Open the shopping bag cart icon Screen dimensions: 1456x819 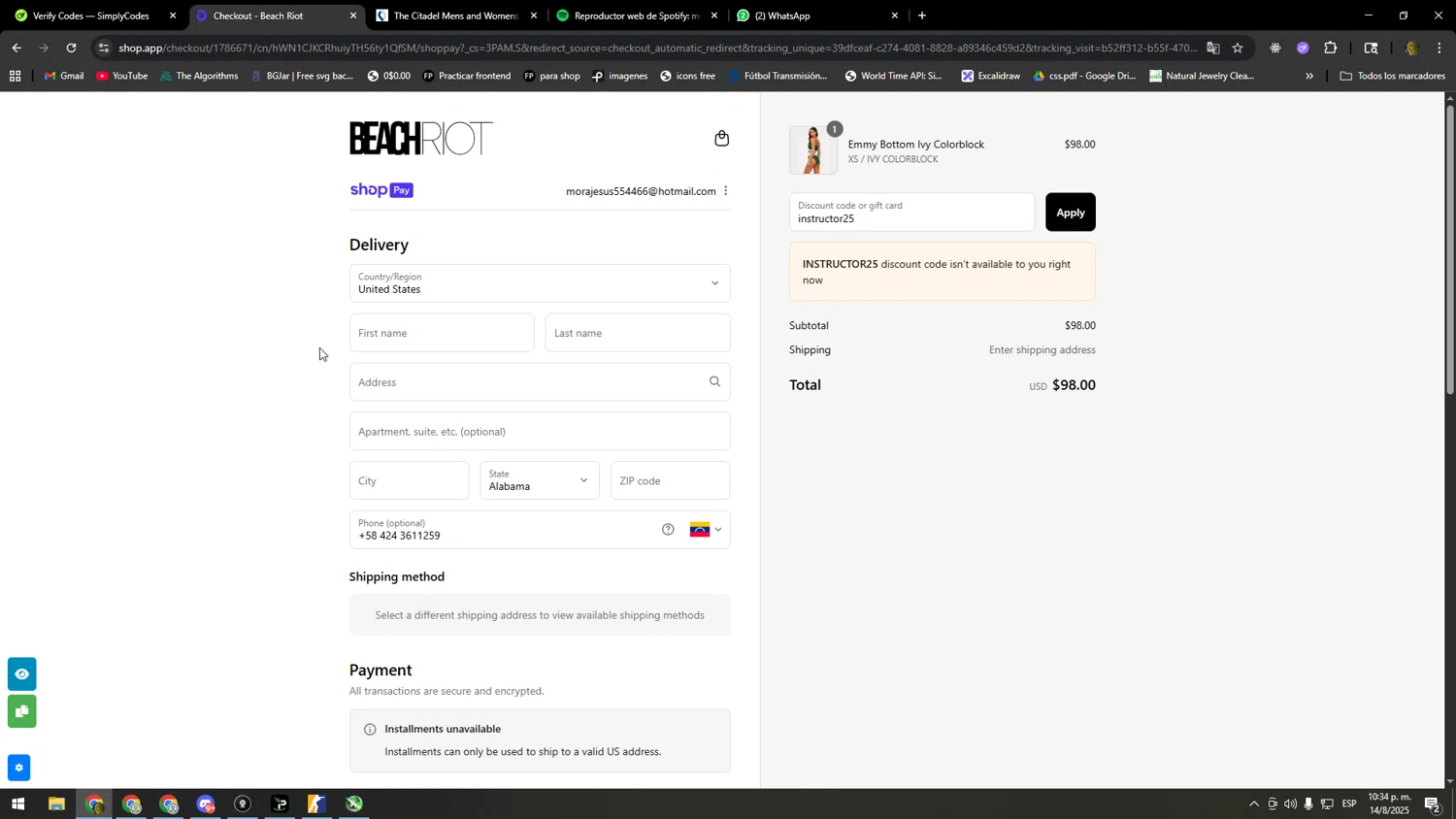click(x=721, y=139)
